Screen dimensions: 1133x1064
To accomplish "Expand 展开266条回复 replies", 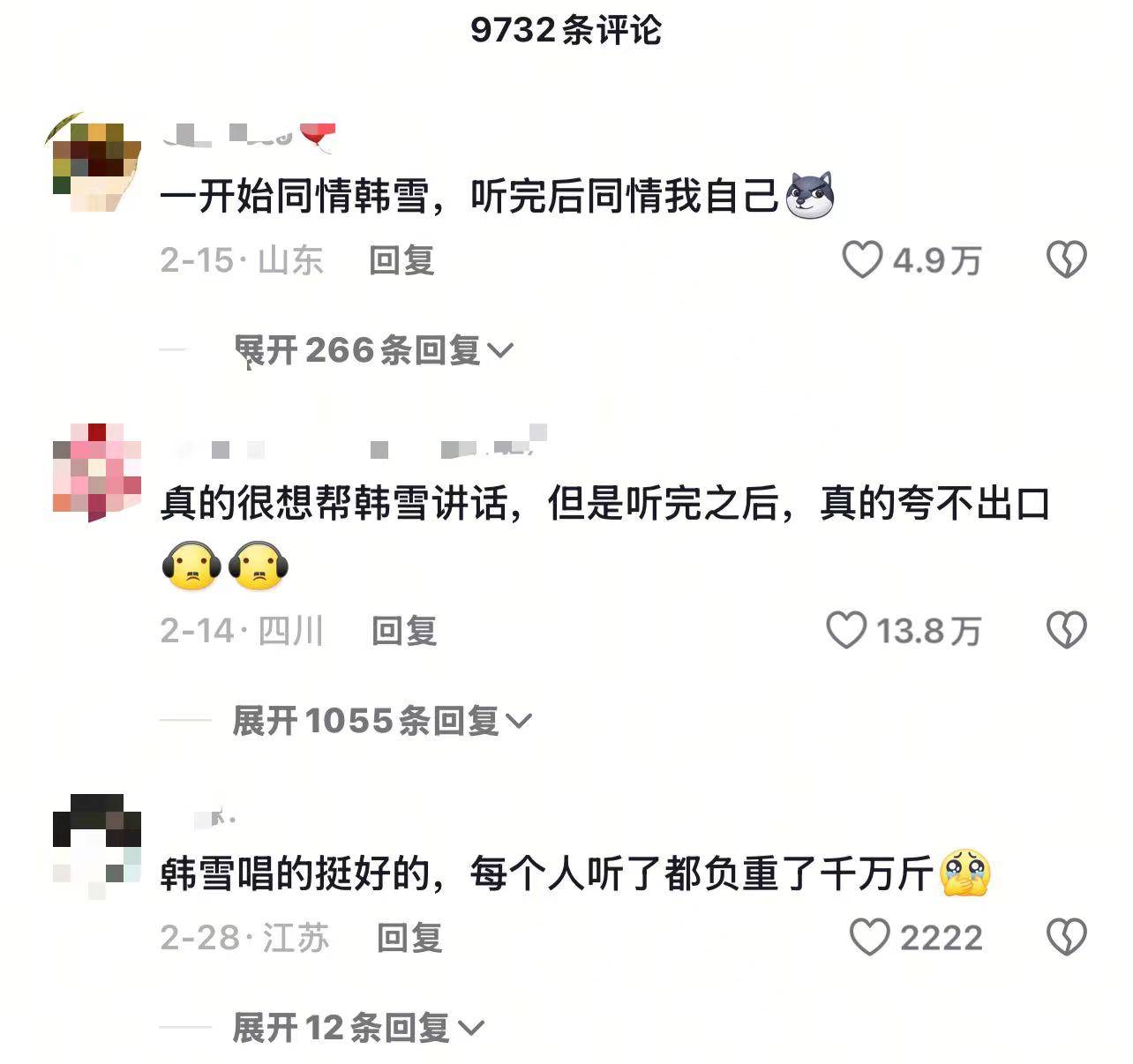I will click(x=373, y=350).
